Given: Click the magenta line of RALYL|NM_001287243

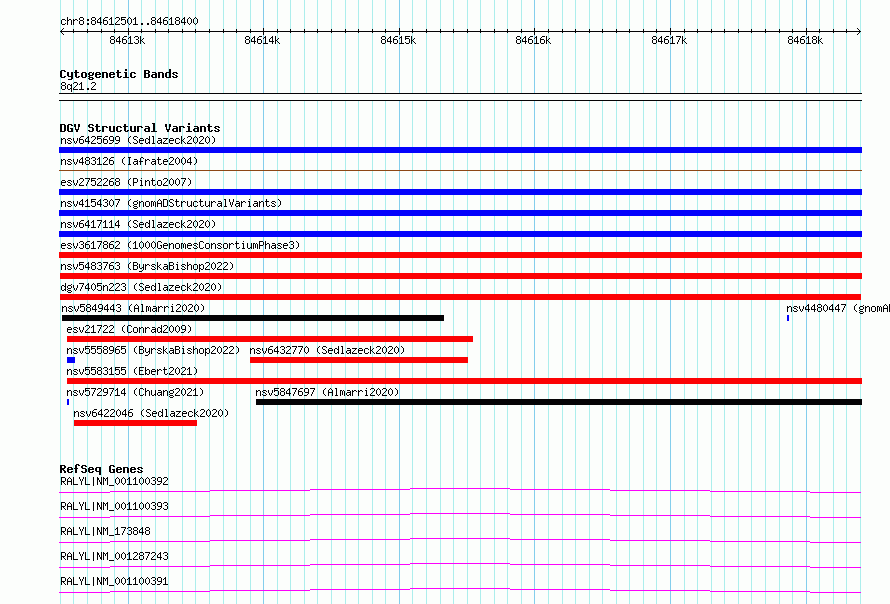Looking at the screenshot, I should coord(460,565).
